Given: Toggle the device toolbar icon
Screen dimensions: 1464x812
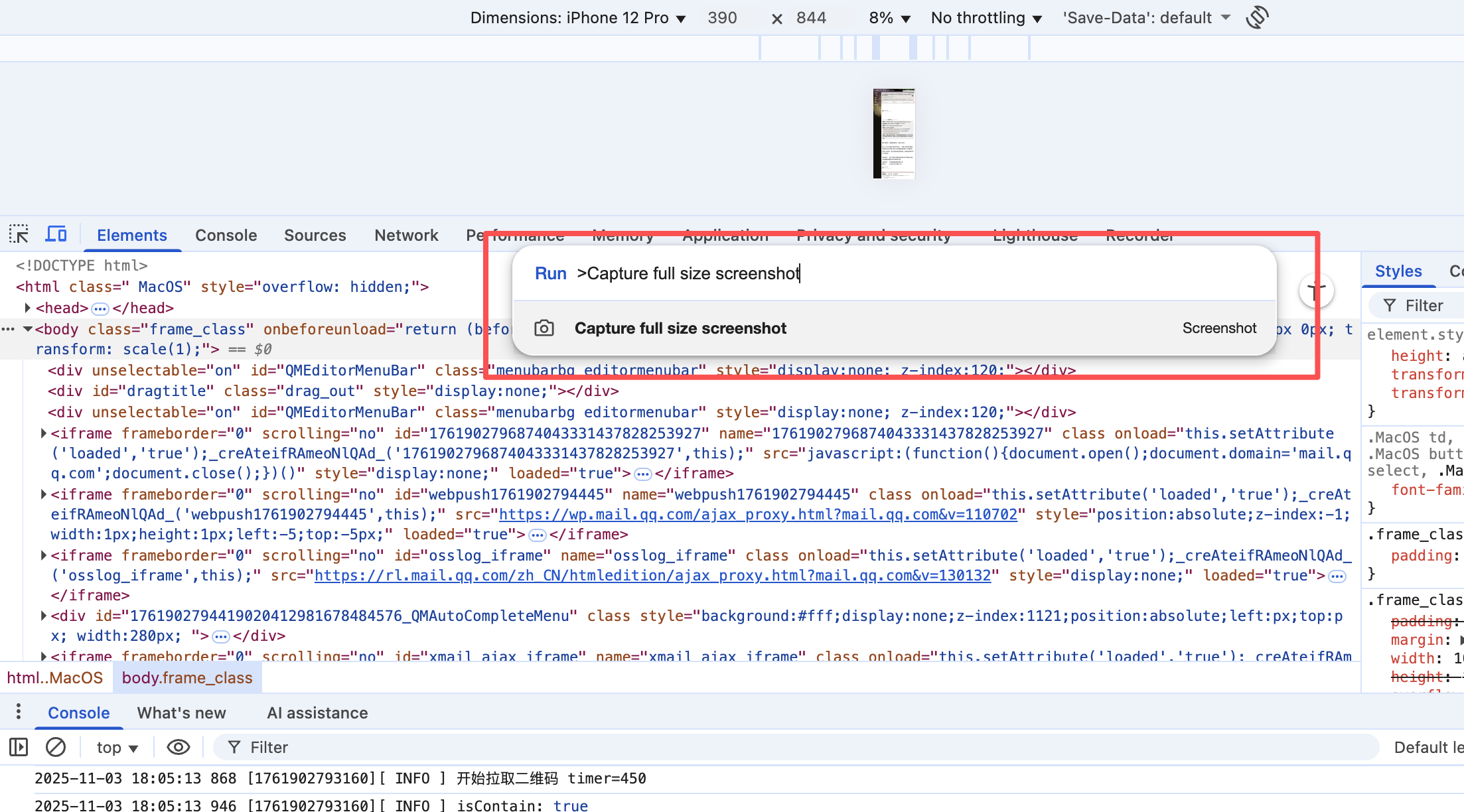Looking at the screenshot, I should (56, 235).
